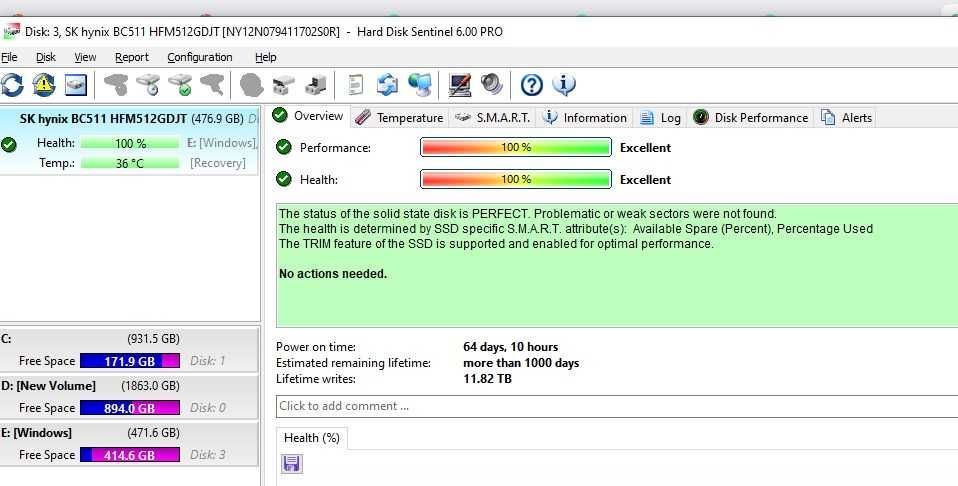Open the File menu
The image size is (958, 486).
pyautogui.click(x=9, y=57)
